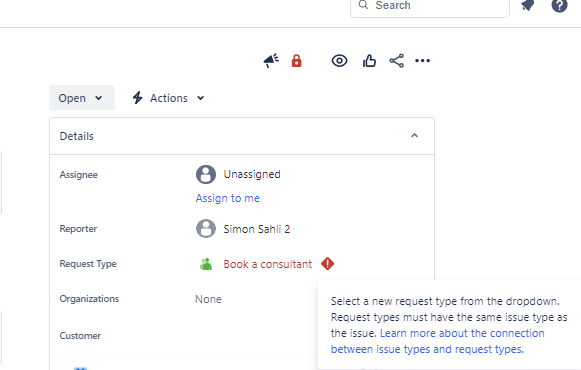Select the Unassigned assignee value
The height and width of the screenshot is (370, 581).
coord(252,174)
